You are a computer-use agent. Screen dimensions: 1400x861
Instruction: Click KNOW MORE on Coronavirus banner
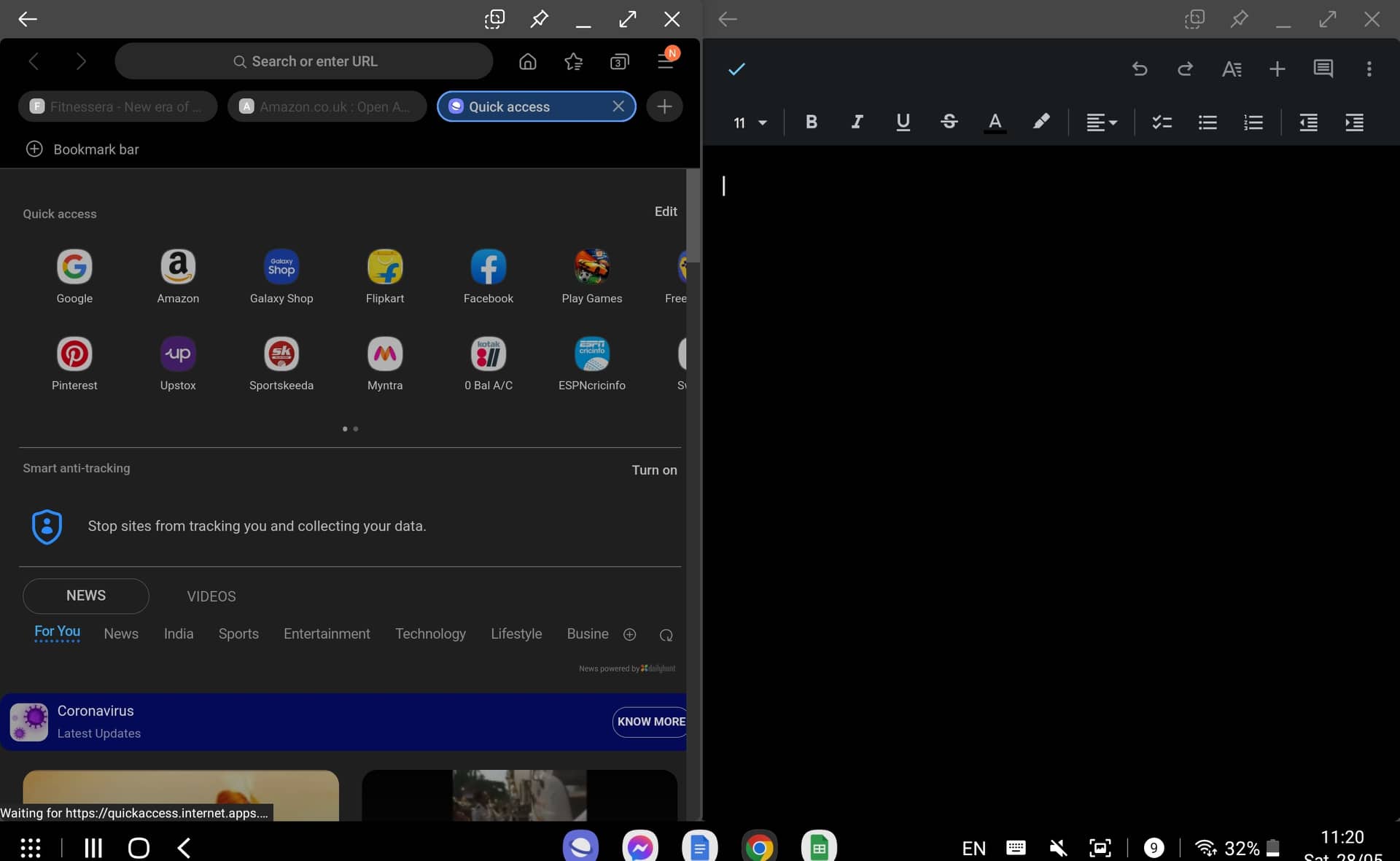click(650, 722)
